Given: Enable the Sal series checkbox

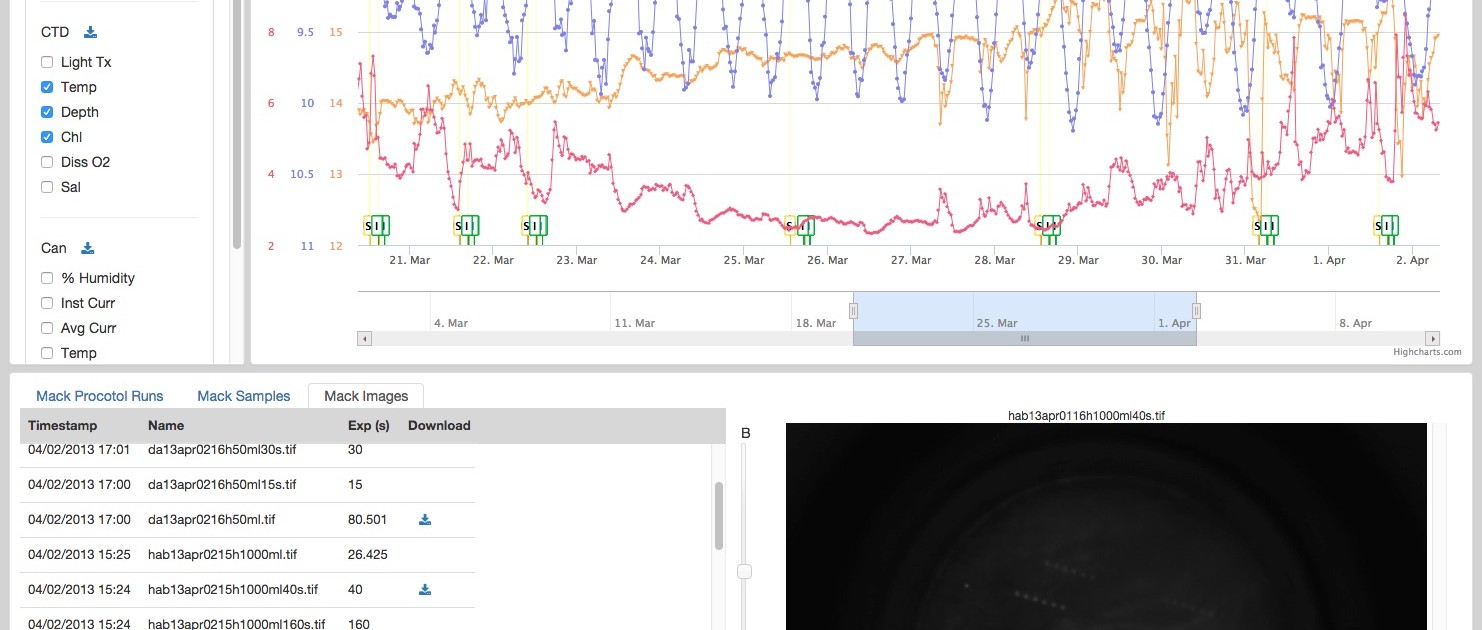Looking at the screenshot, I should pos(47,187).
